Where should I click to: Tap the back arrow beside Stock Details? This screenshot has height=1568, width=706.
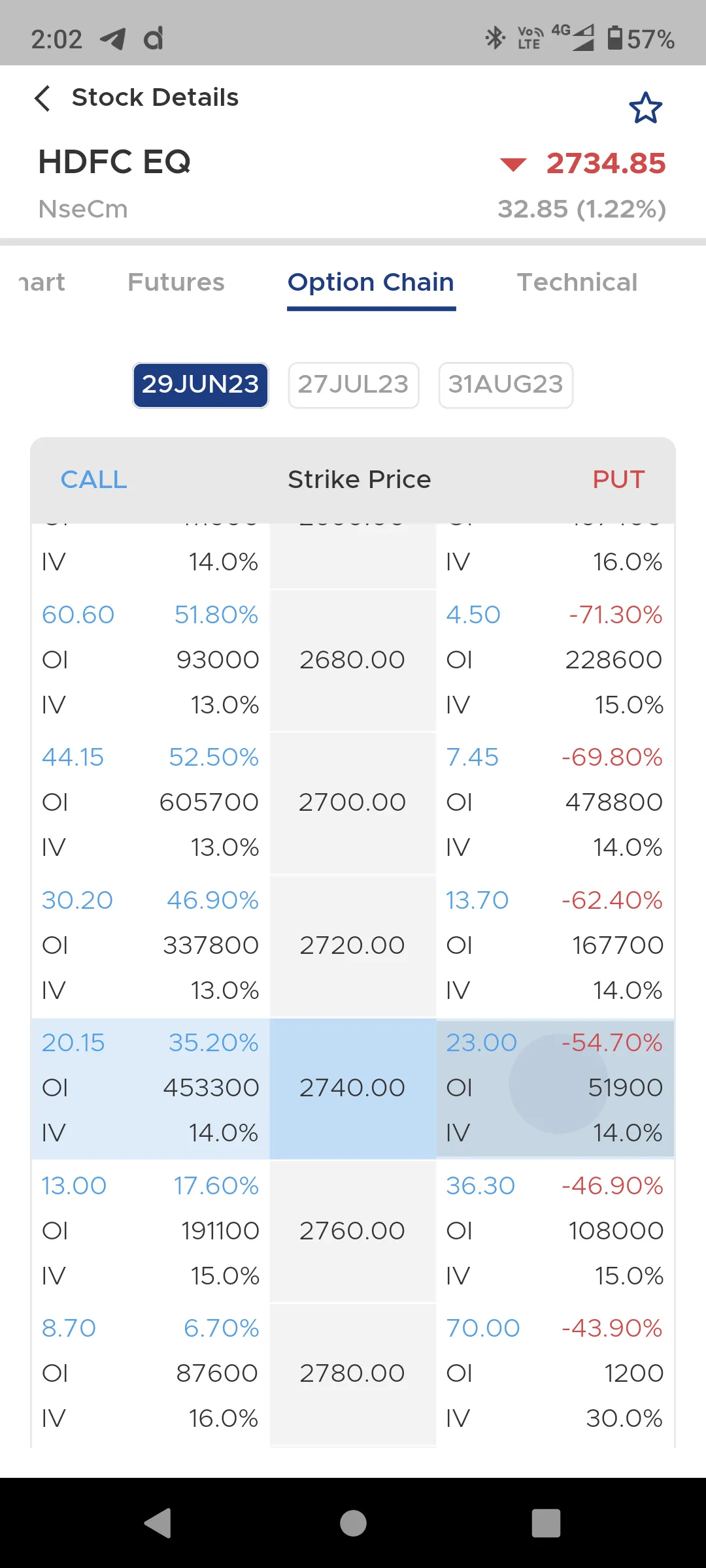[x=42, y=99]
